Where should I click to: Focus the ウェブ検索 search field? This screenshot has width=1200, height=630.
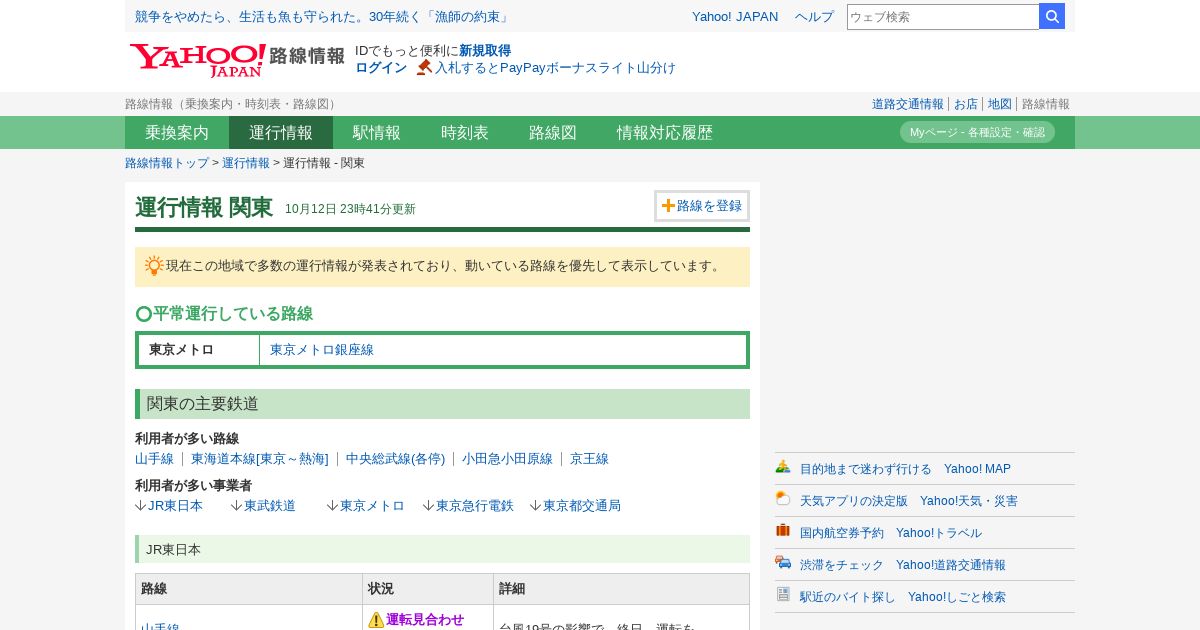coord(943,16)
